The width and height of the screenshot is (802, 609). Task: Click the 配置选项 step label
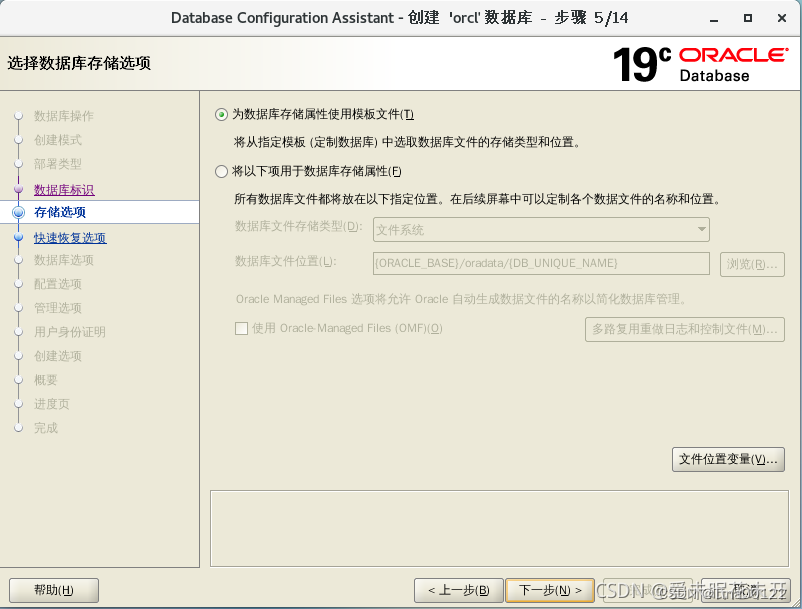tap(58, 284)
